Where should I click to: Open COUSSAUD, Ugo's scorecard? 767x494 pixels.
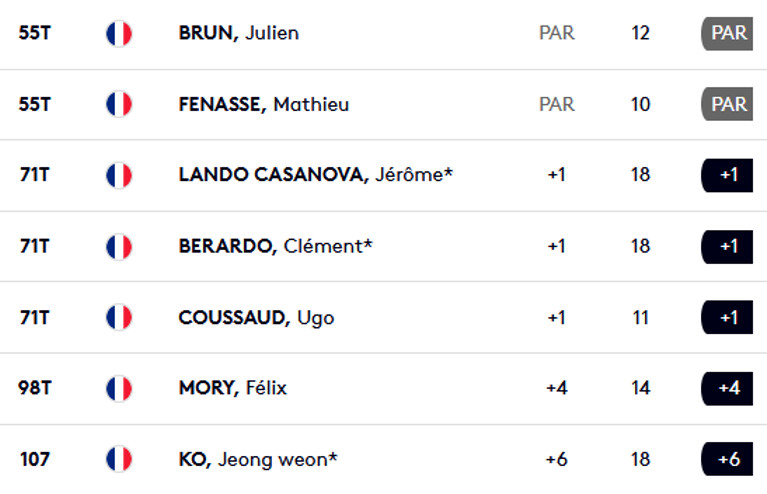256,318
